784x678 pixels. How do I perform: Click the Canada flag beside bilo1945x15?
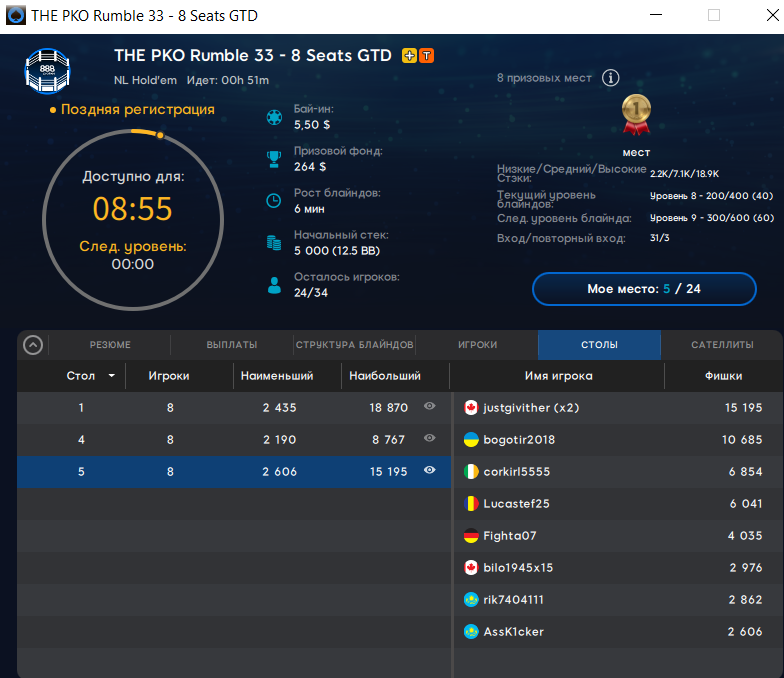tap(471, 568)
